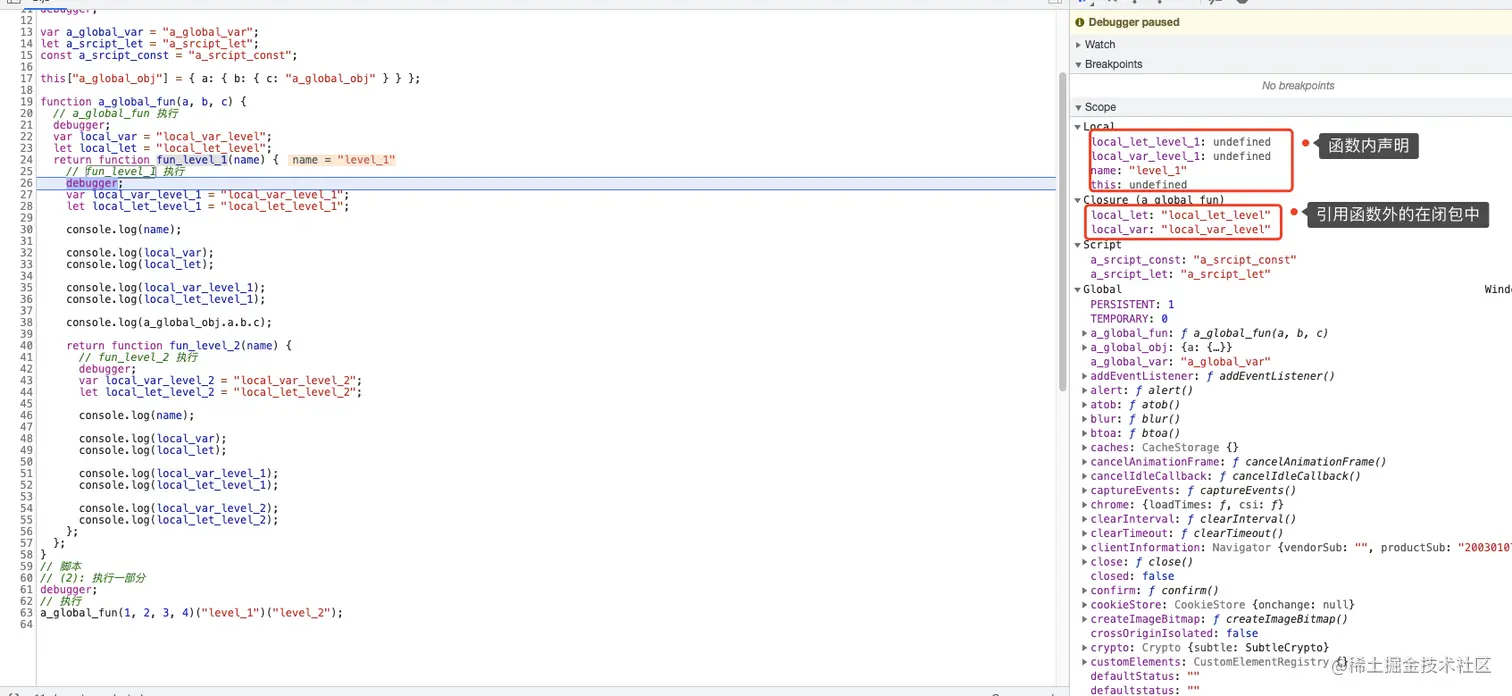Expand the a_global_obj object entry
1512x696 pixels.
tap(1086, 348)
